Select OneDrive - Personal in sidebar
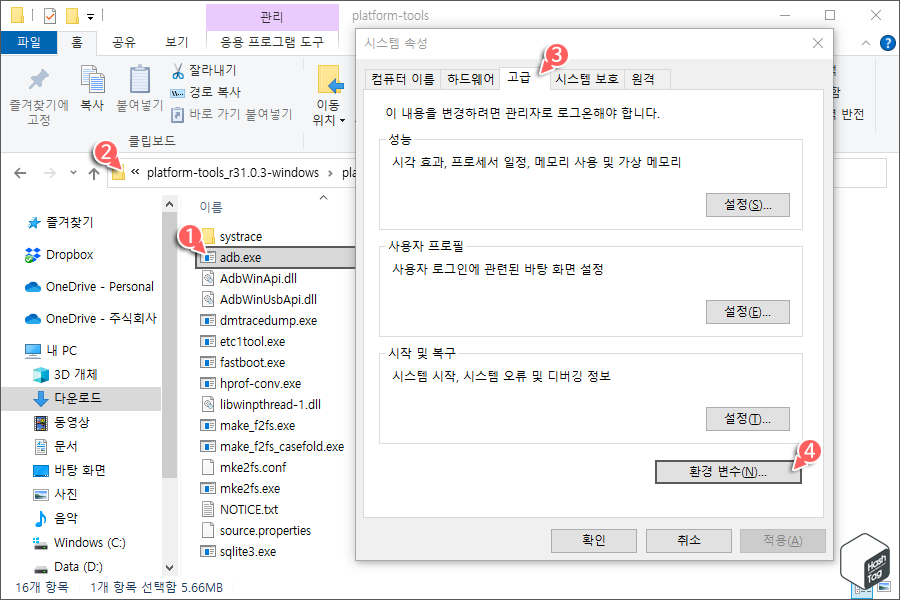900x600 pixels. [x=90, y=287]
